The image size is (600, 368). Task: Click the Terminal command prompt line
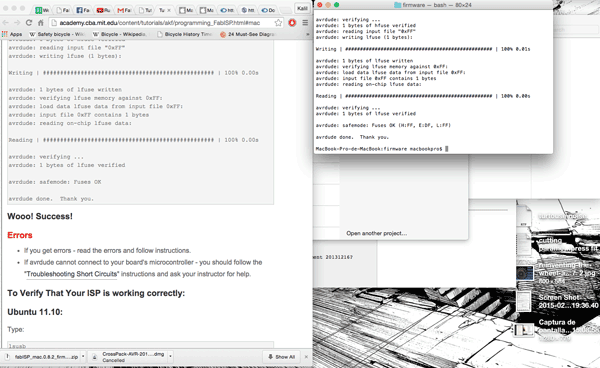382,149
